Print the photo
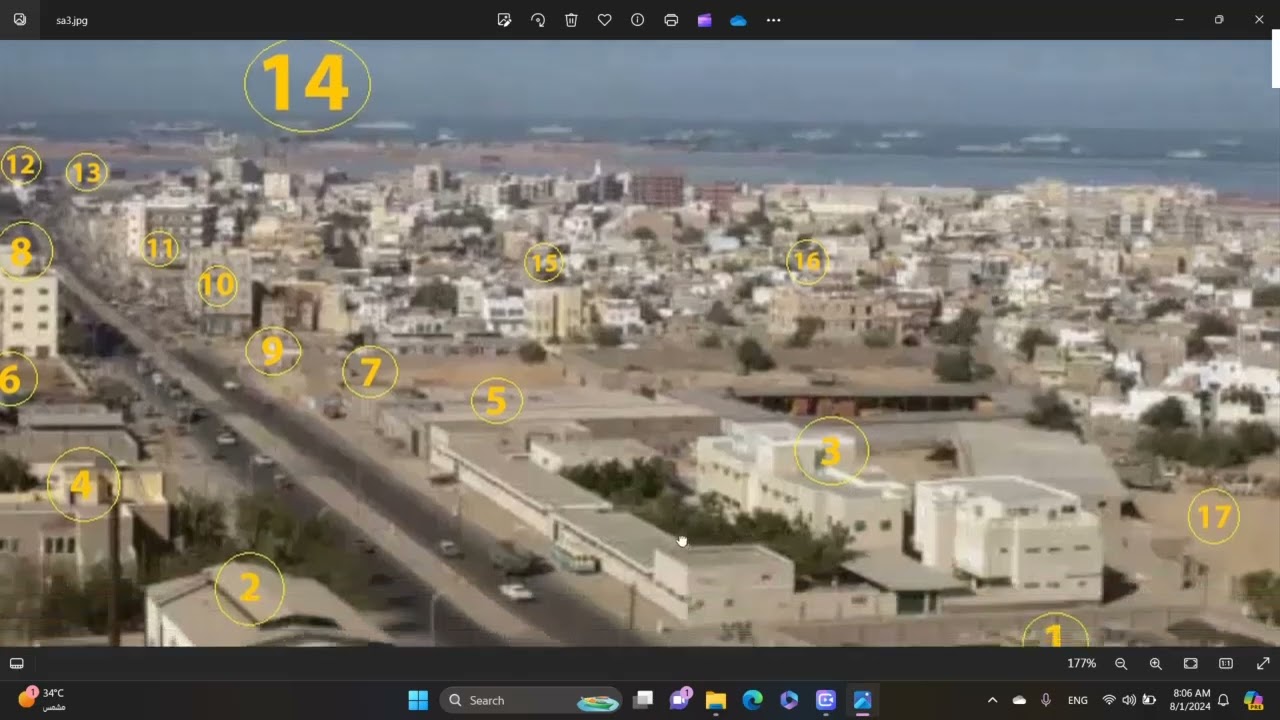This screenshot has height=720, width=1280. 671,20
